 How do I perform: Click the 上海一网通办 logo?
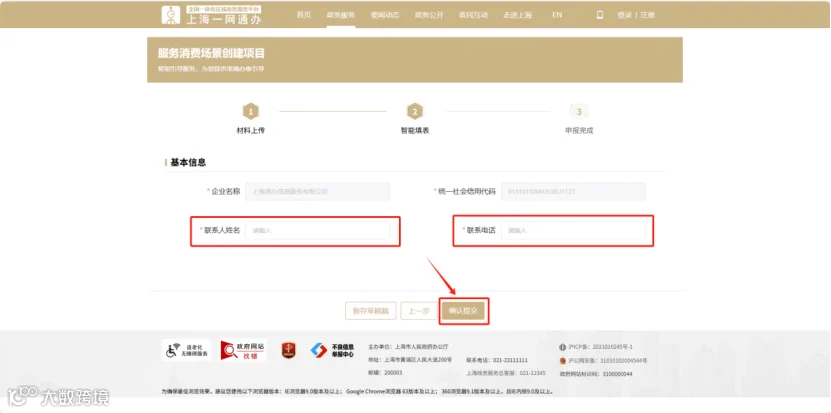coord(211,15)
